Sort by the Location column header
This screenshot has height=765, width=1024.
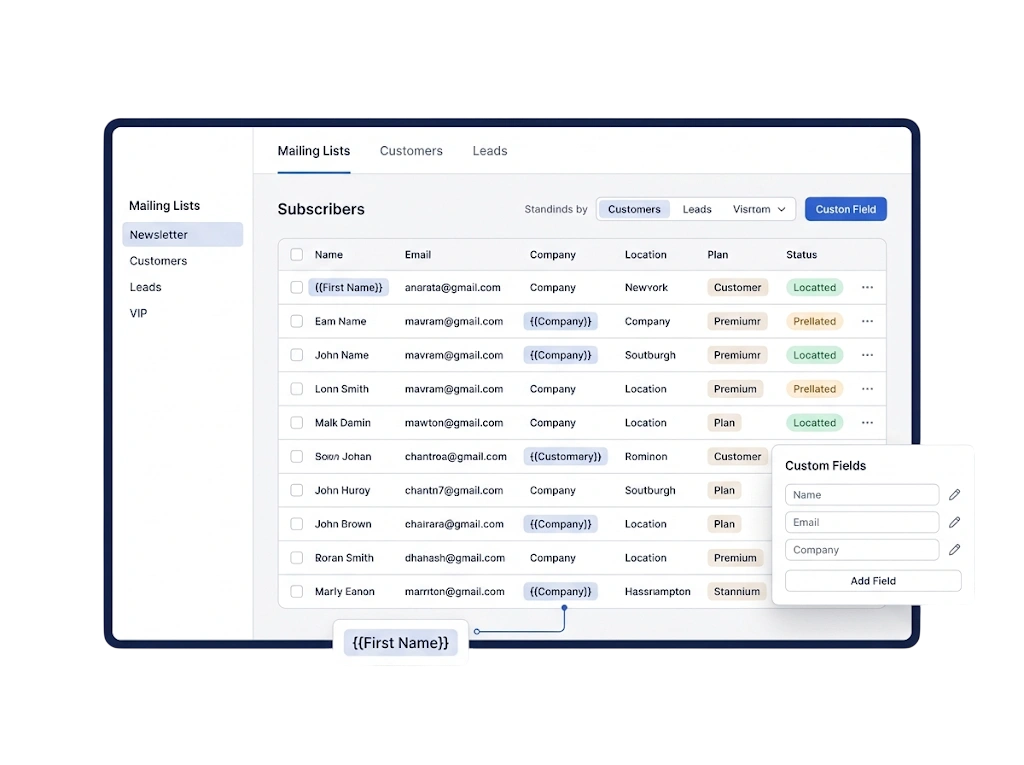pos(645,255)
